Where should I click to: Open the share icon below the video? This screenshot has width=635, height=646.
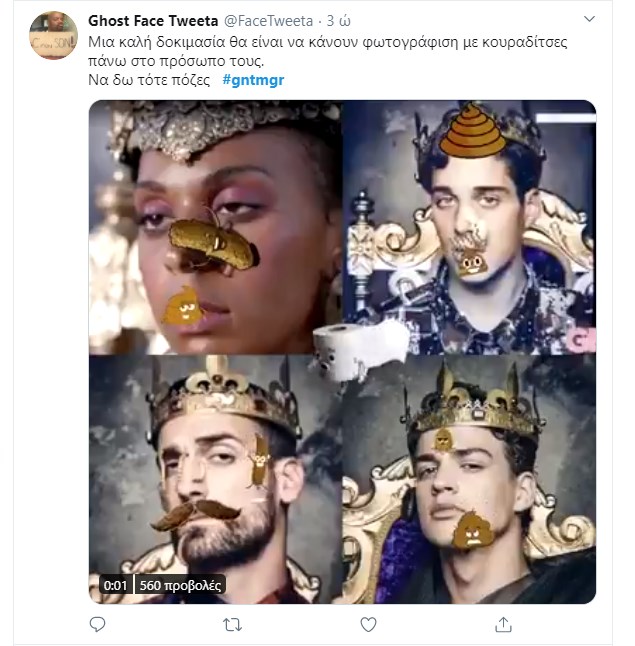(x=503, y=624)
